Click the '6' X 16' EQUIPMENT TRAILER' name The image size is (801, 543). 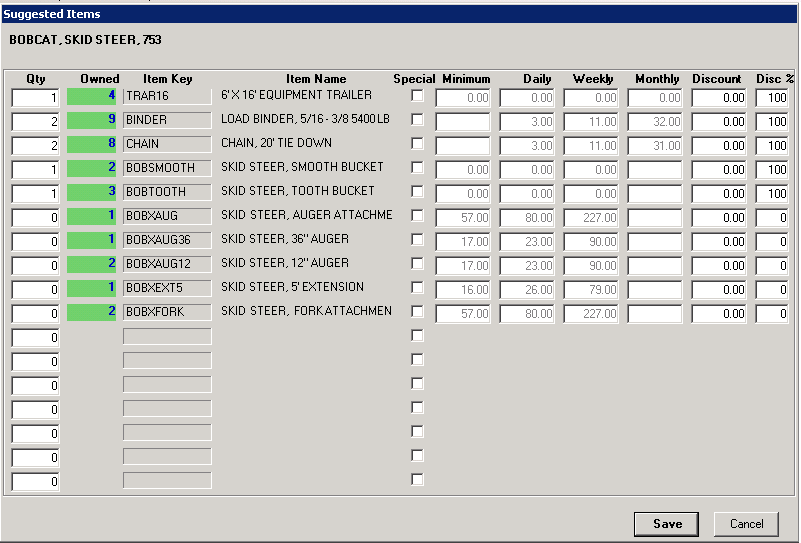pyautogui.click(x=296, y=95)
